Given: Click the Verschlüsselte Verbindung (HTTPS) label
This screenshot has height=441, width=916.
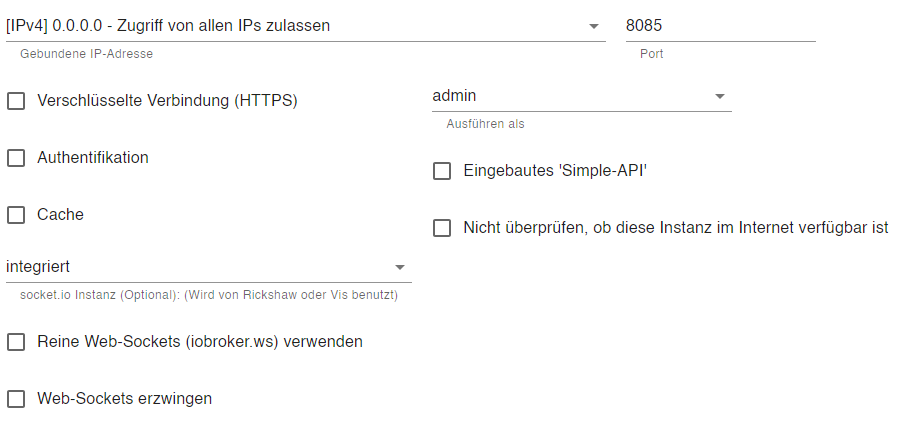Looking at the screenshot, I should point(168,101).
